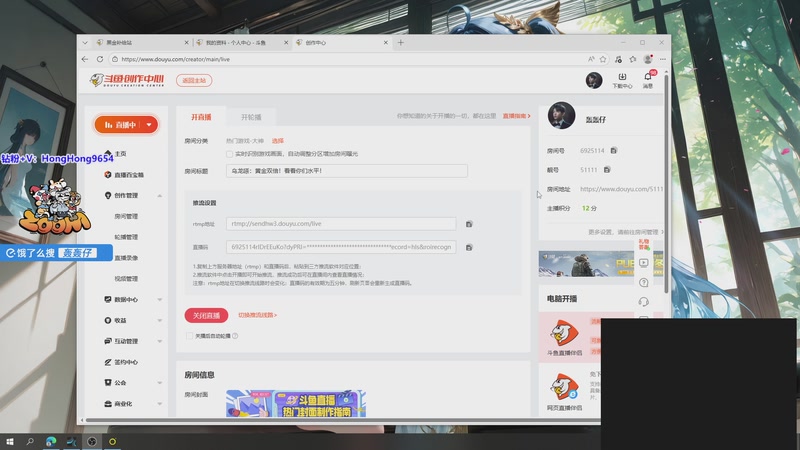Click the red 关闭直播 button

pos(206,315)
